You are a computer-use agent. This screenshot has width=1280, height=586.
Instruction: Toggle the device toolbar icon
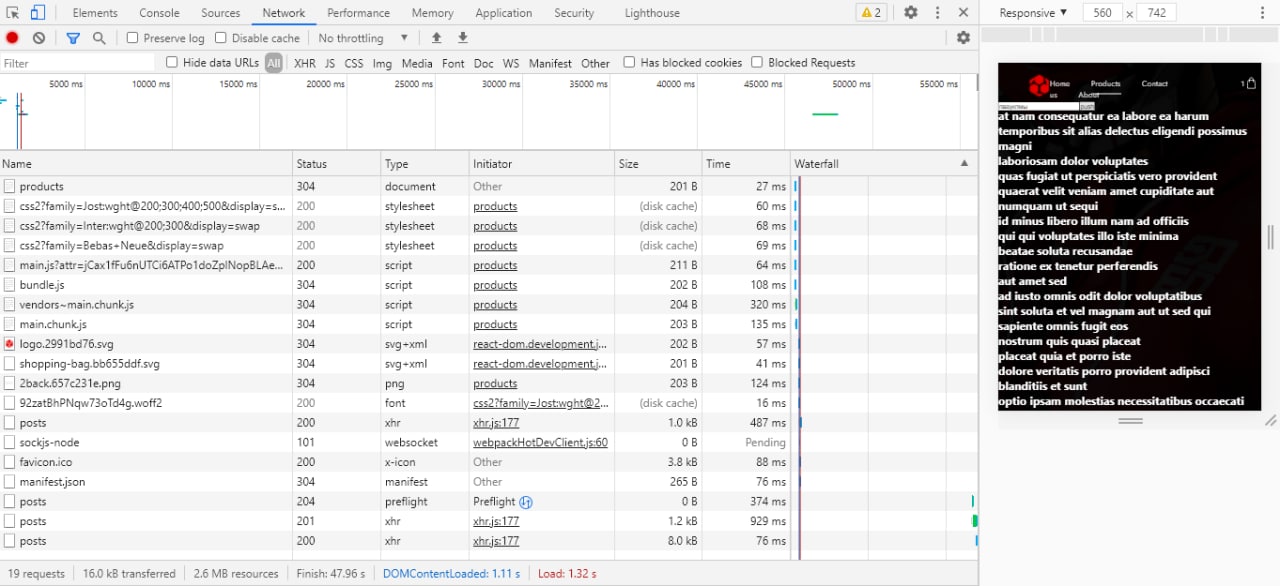[38, 13]
